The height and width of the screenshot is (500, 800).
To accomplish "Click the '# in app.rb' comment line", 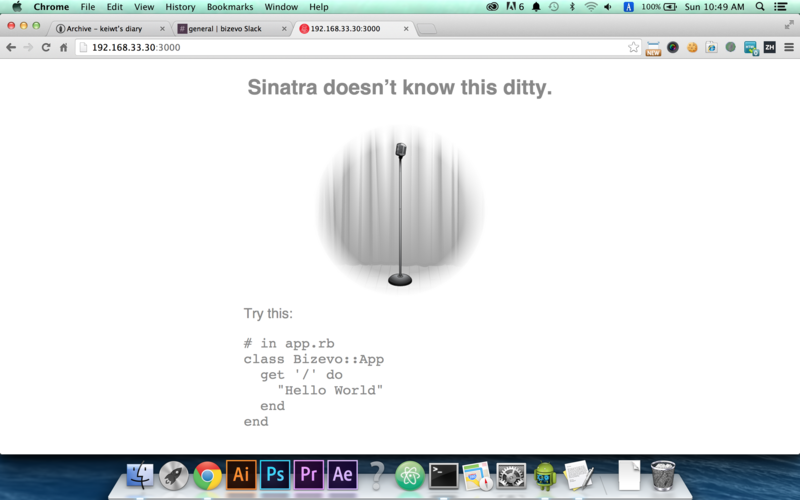I will pyautogui.click(x=289, y=343).
